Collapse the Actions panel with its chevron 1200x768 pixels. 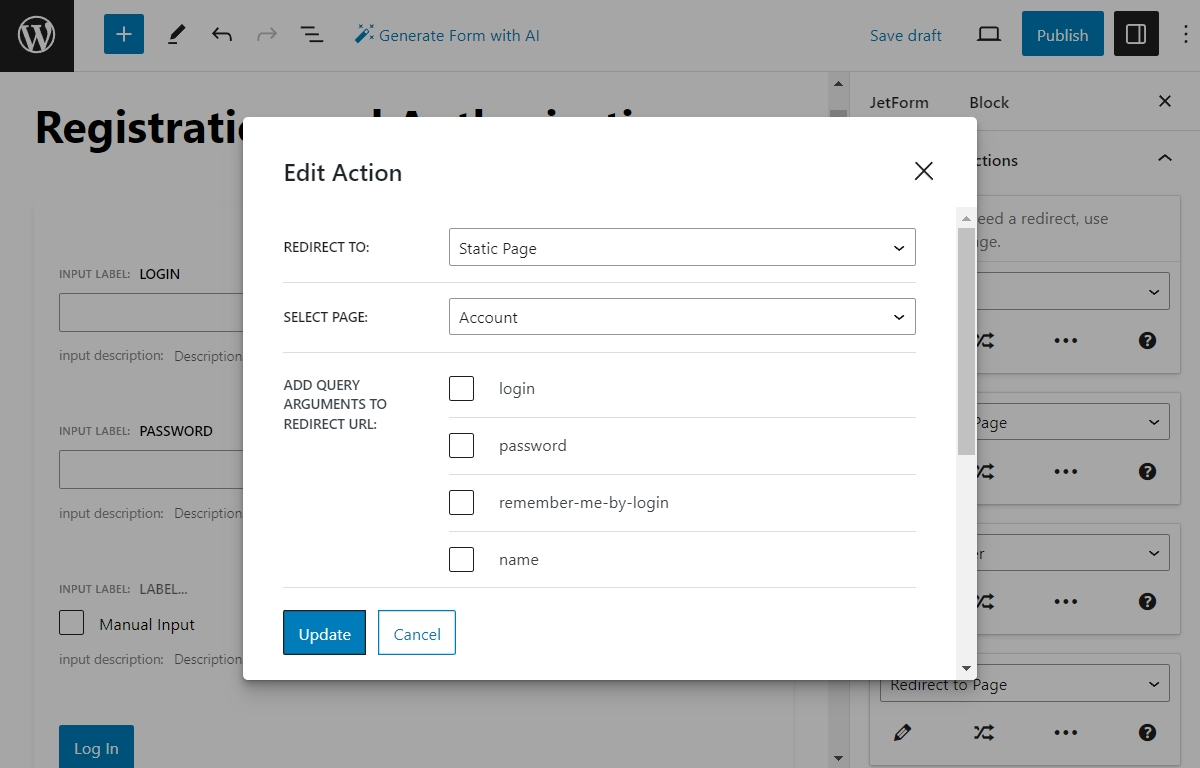1163,158
